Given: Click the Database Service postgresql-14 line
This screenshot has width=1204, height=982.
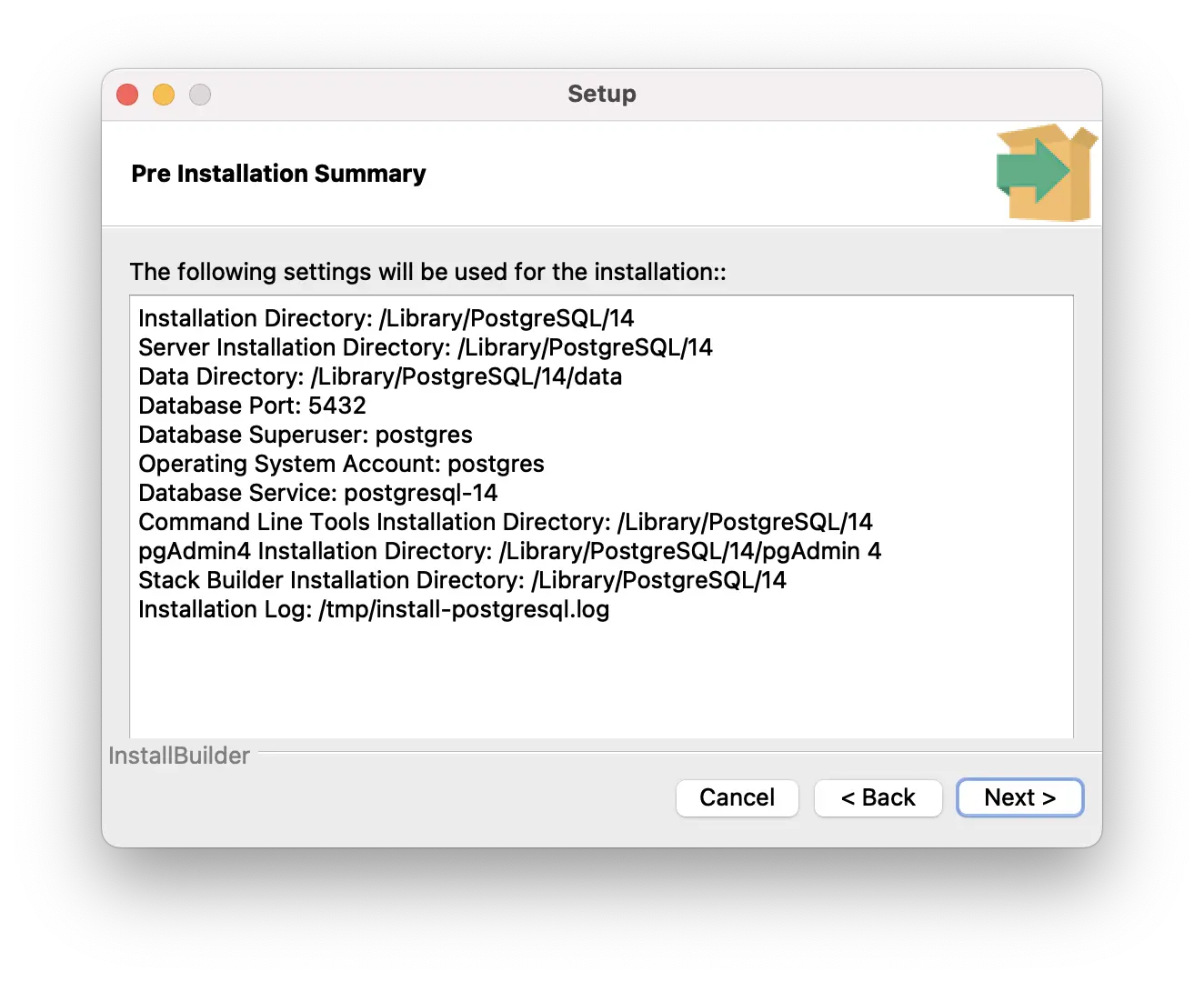Looking at the screenshot, I should click(318, 493).
